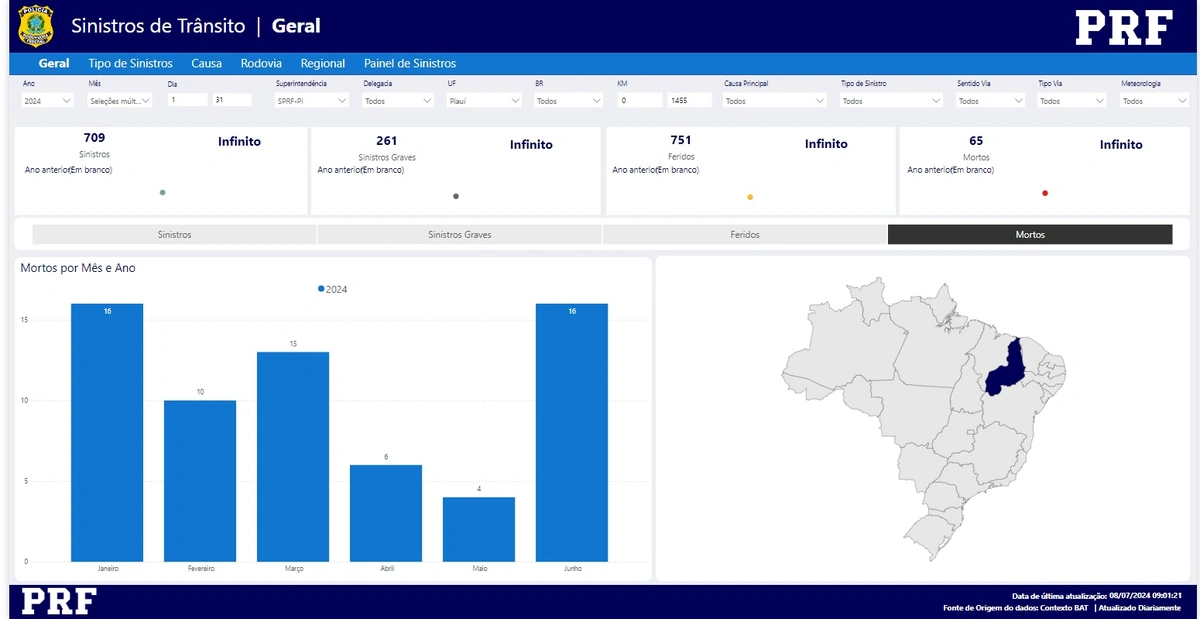Viewport: 1200px width, 619px height.
Task: Click the Abril bar showing 6
Action: 386,513
